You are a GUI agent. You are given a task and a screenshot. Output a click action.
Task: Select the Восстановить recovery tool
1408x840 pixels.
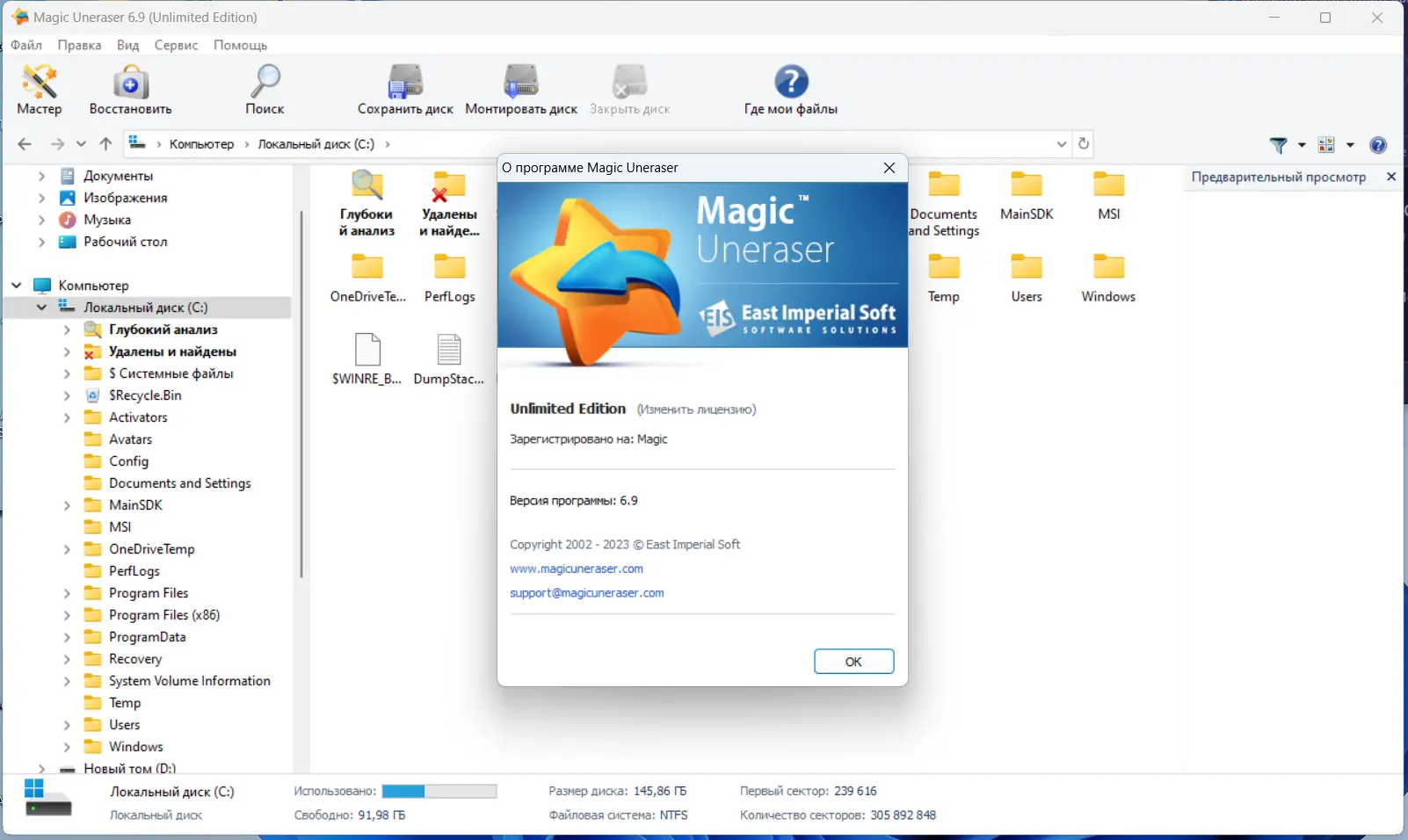129,90
